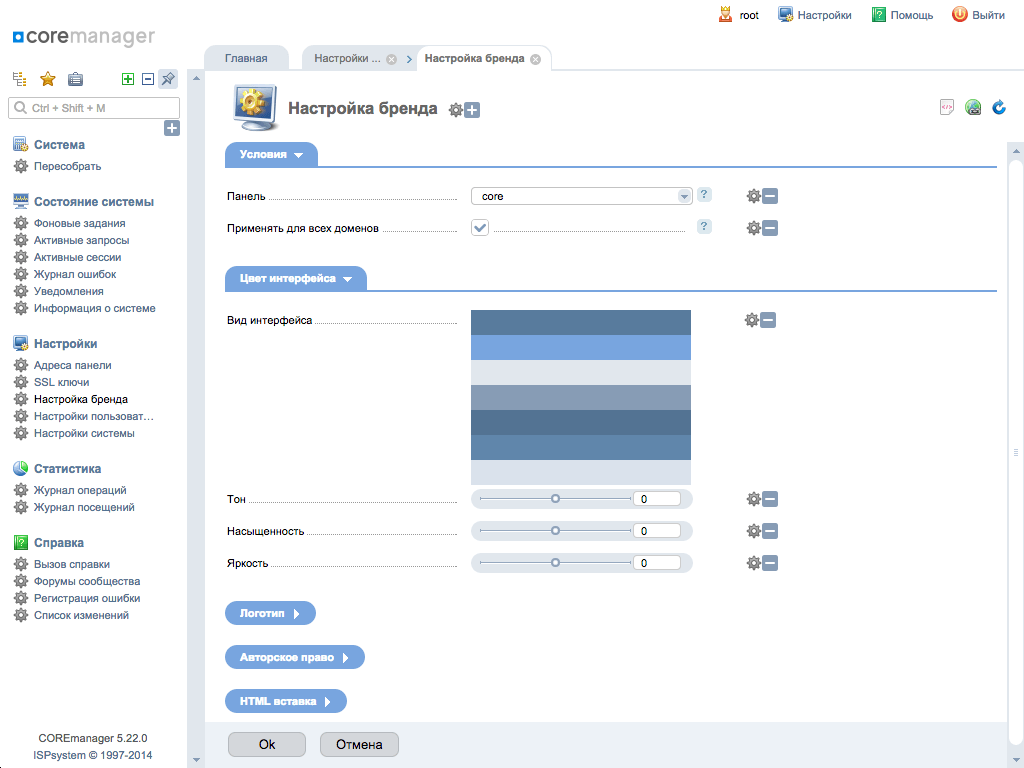The image size is (1024, 768).
Task: Click help question mark next to Панель
Action: (x=704, y=195)
